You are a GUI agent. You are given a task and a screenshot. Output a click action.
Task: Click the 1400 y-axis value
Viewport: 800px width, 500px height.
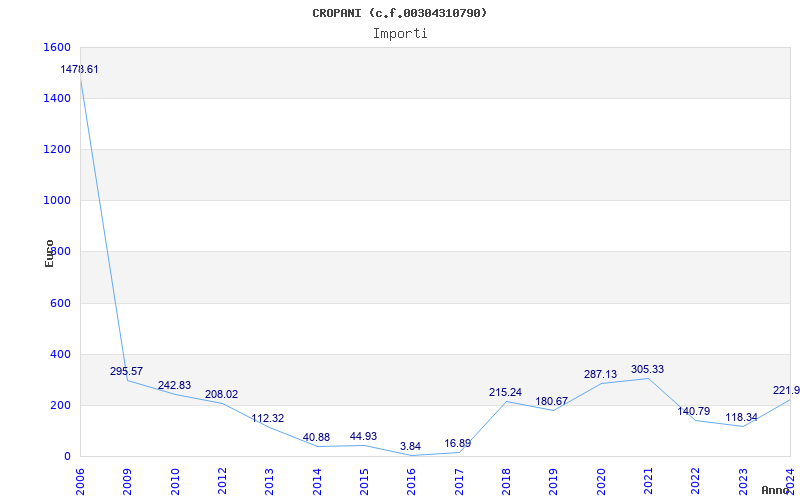[57, 98]
